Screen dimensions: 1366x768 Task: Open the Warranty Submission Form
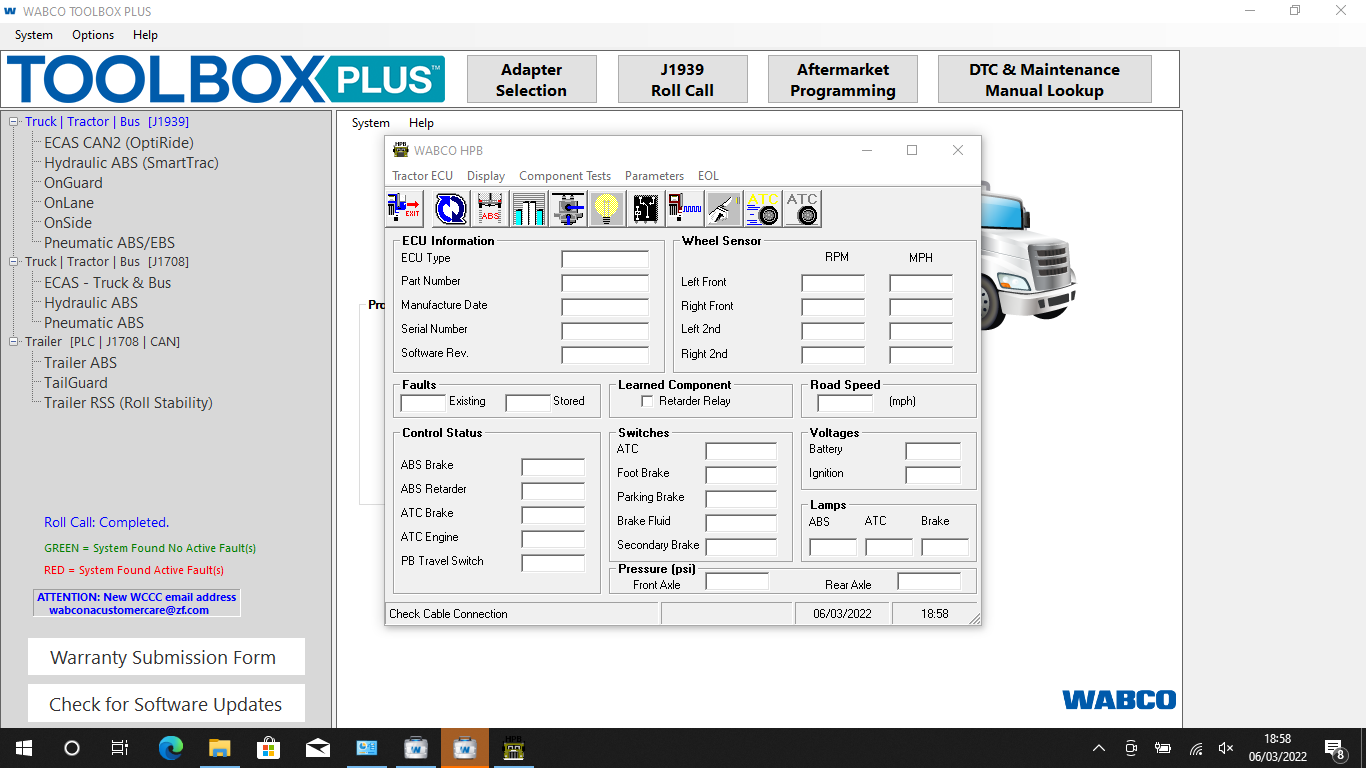click(163, 658)
